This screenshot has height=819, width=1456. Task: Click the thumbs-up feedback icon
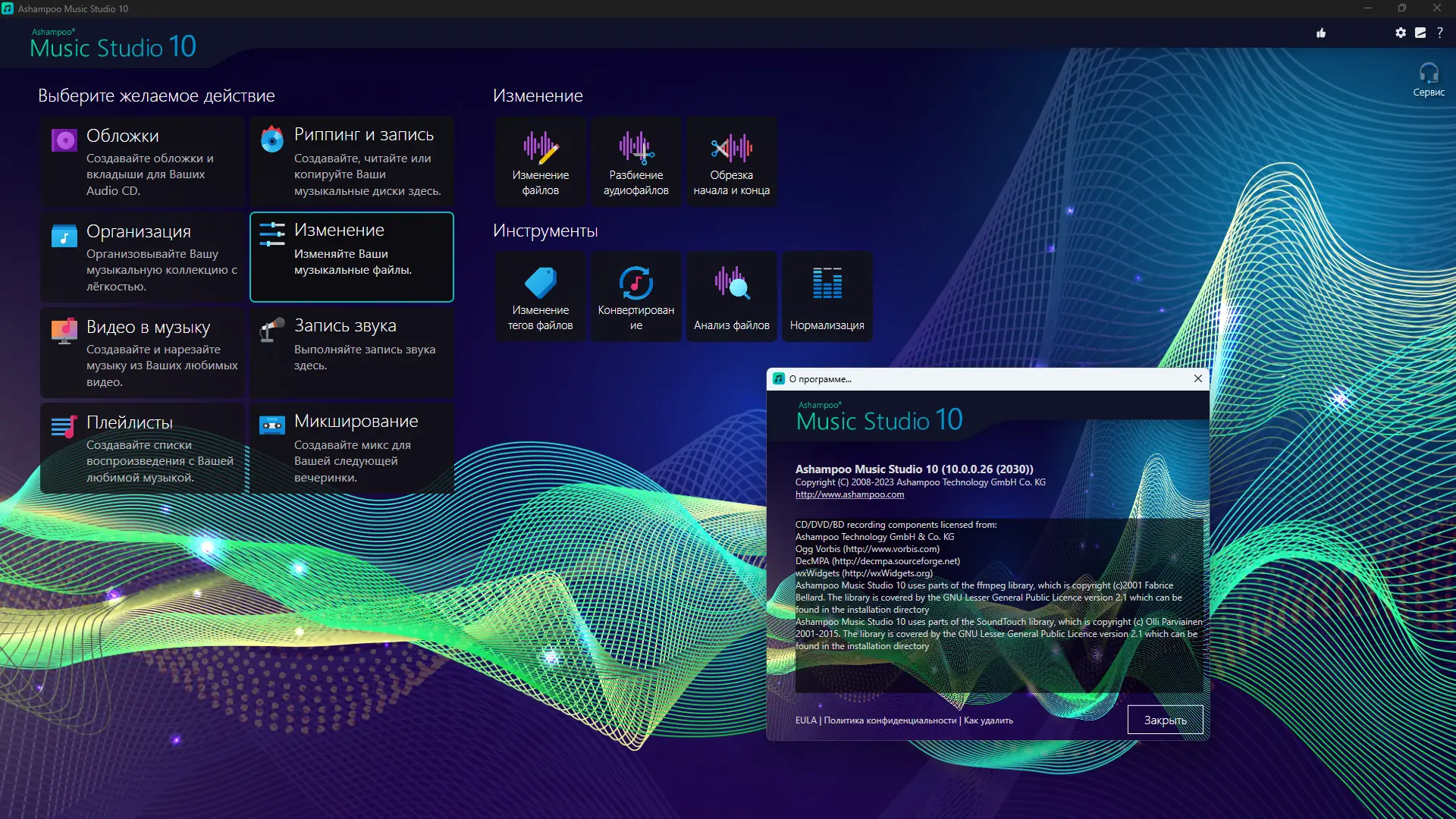click(1321, 33)
